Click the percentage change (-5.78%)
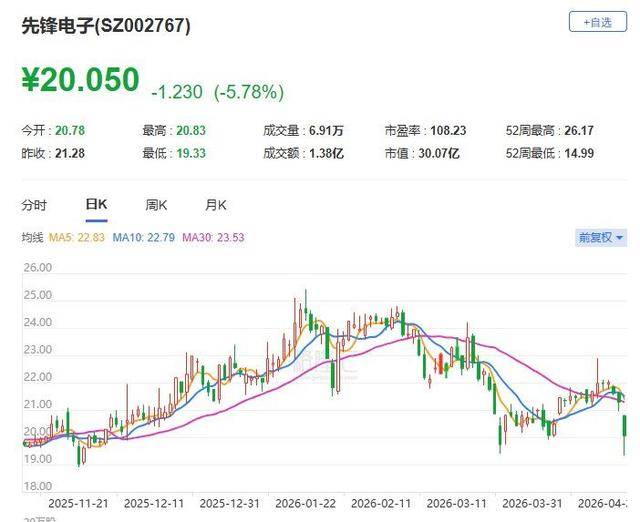640x522 pixels. [249, 92]
